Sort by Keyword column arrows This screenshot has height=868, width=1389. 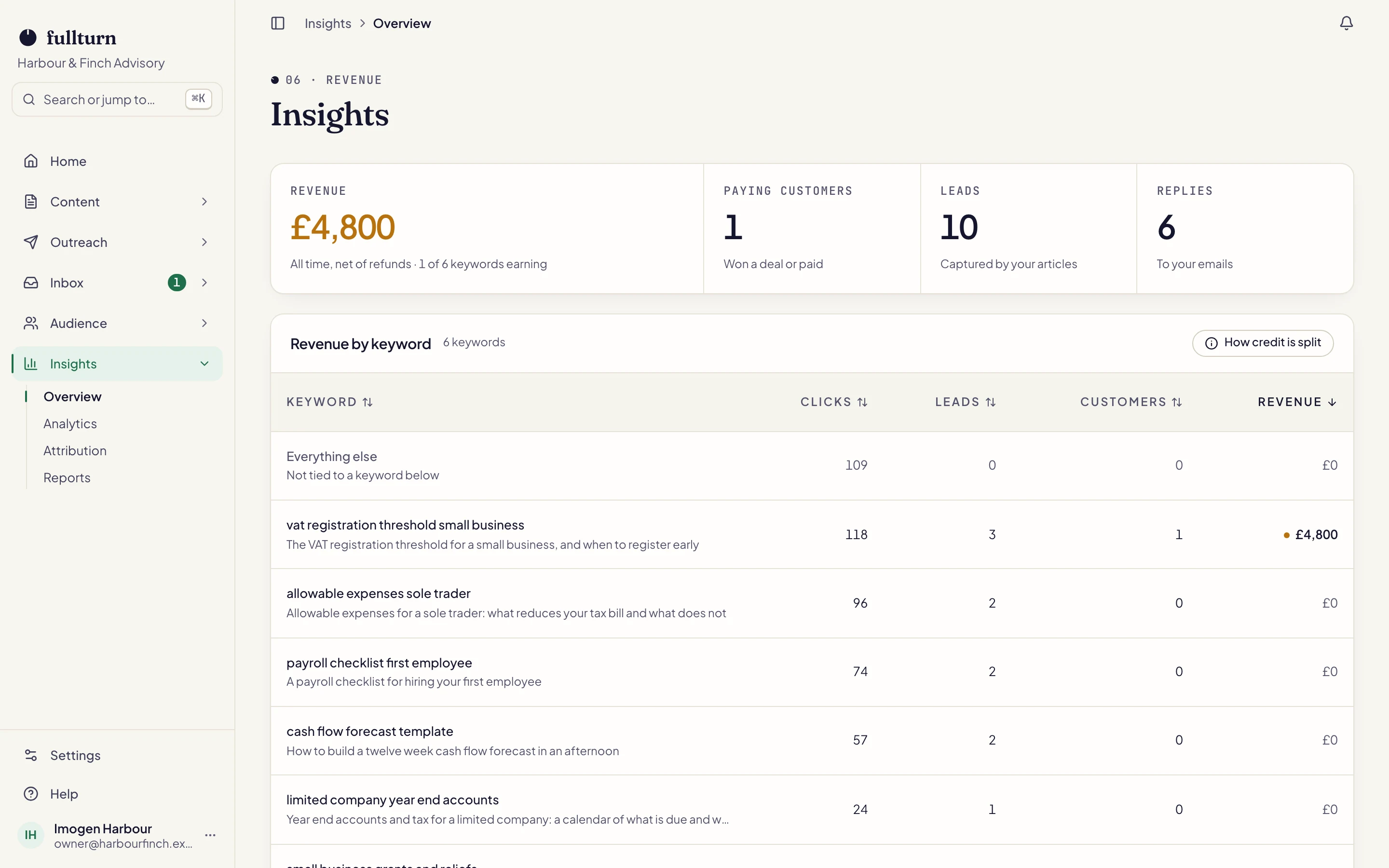368,403
